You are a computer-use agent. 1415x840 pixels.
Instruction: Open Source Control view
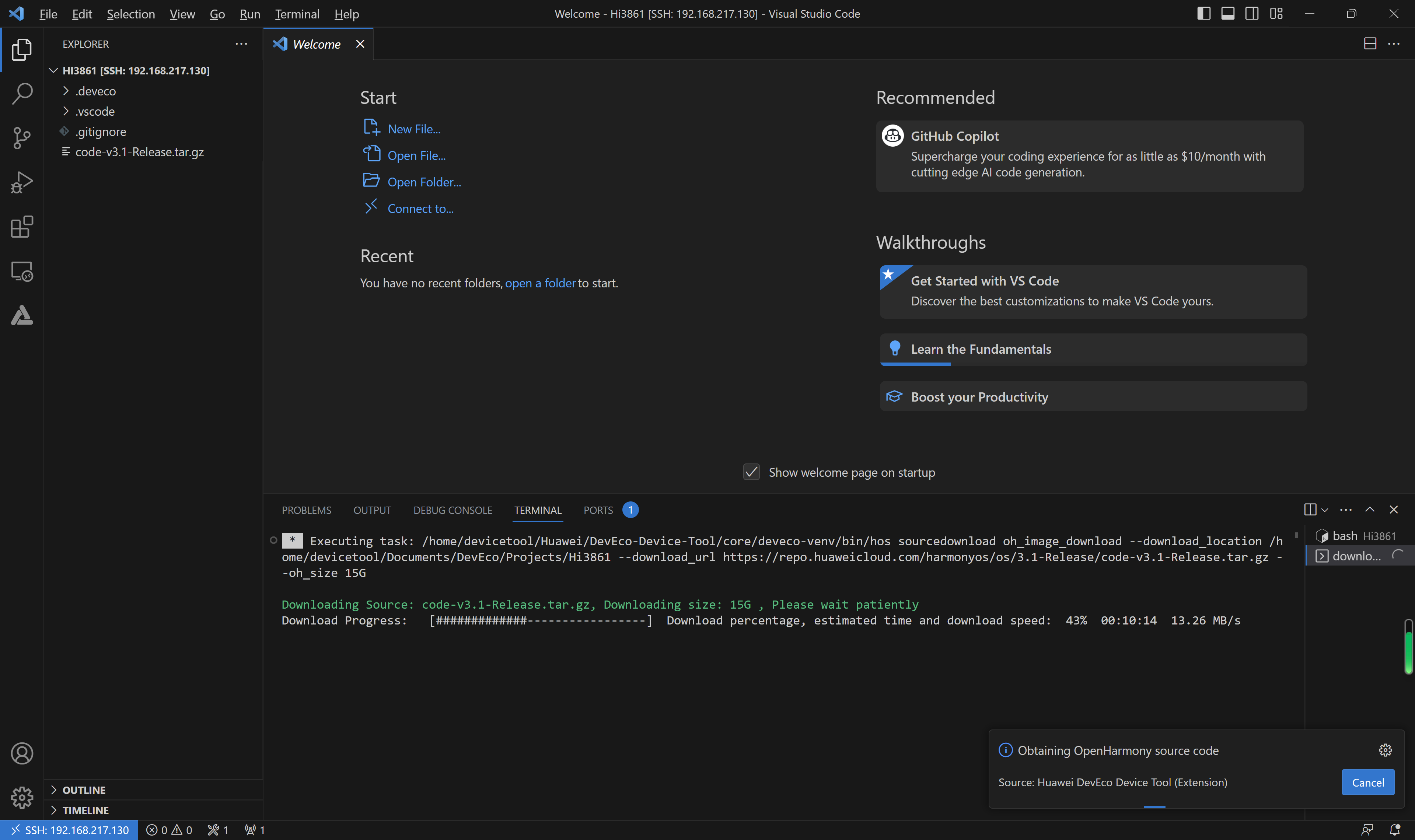pyautogui.click(x=22, y=137)
